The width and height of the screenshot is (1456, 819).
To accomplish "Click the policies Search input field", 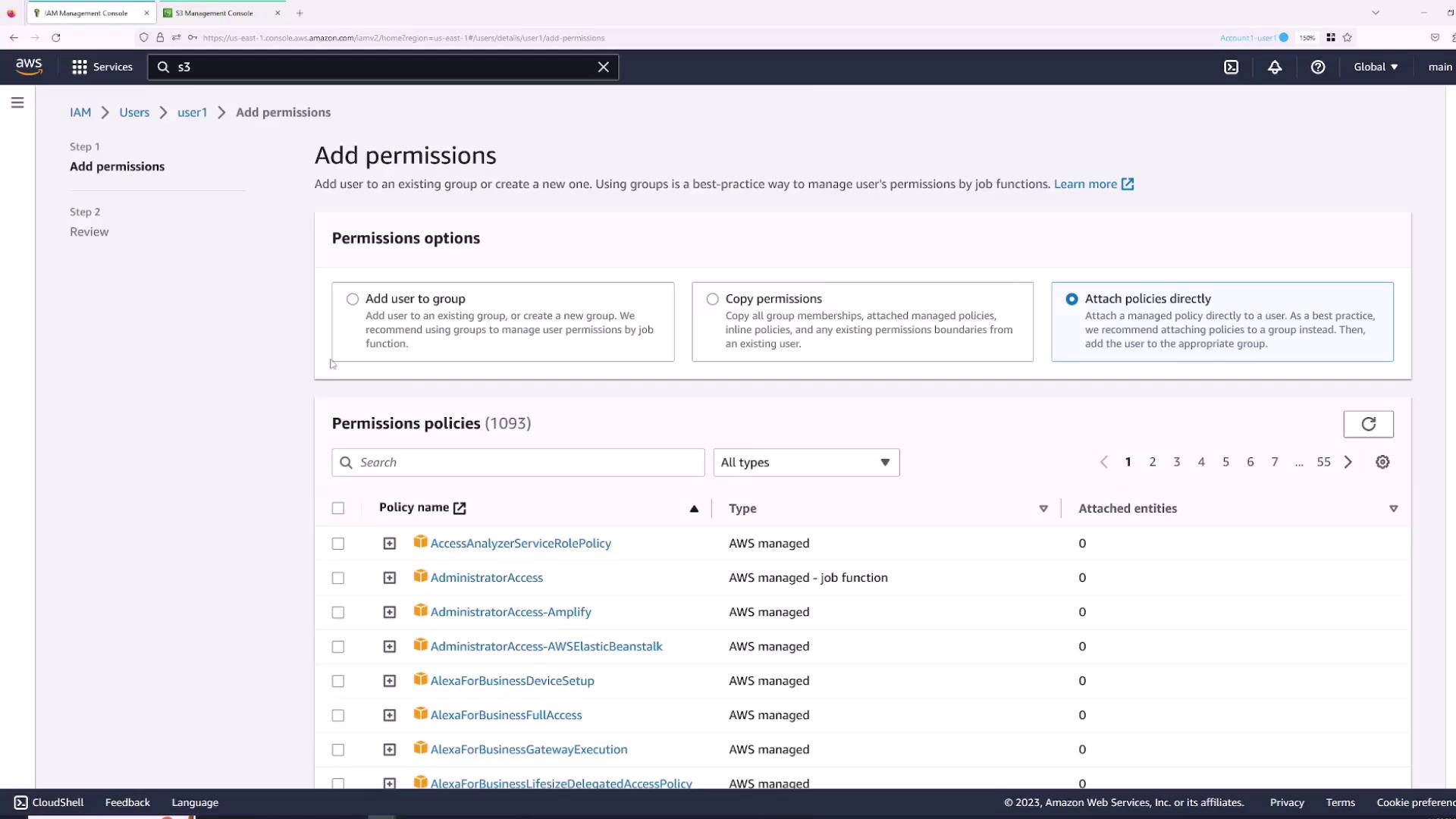I will 527,463.
